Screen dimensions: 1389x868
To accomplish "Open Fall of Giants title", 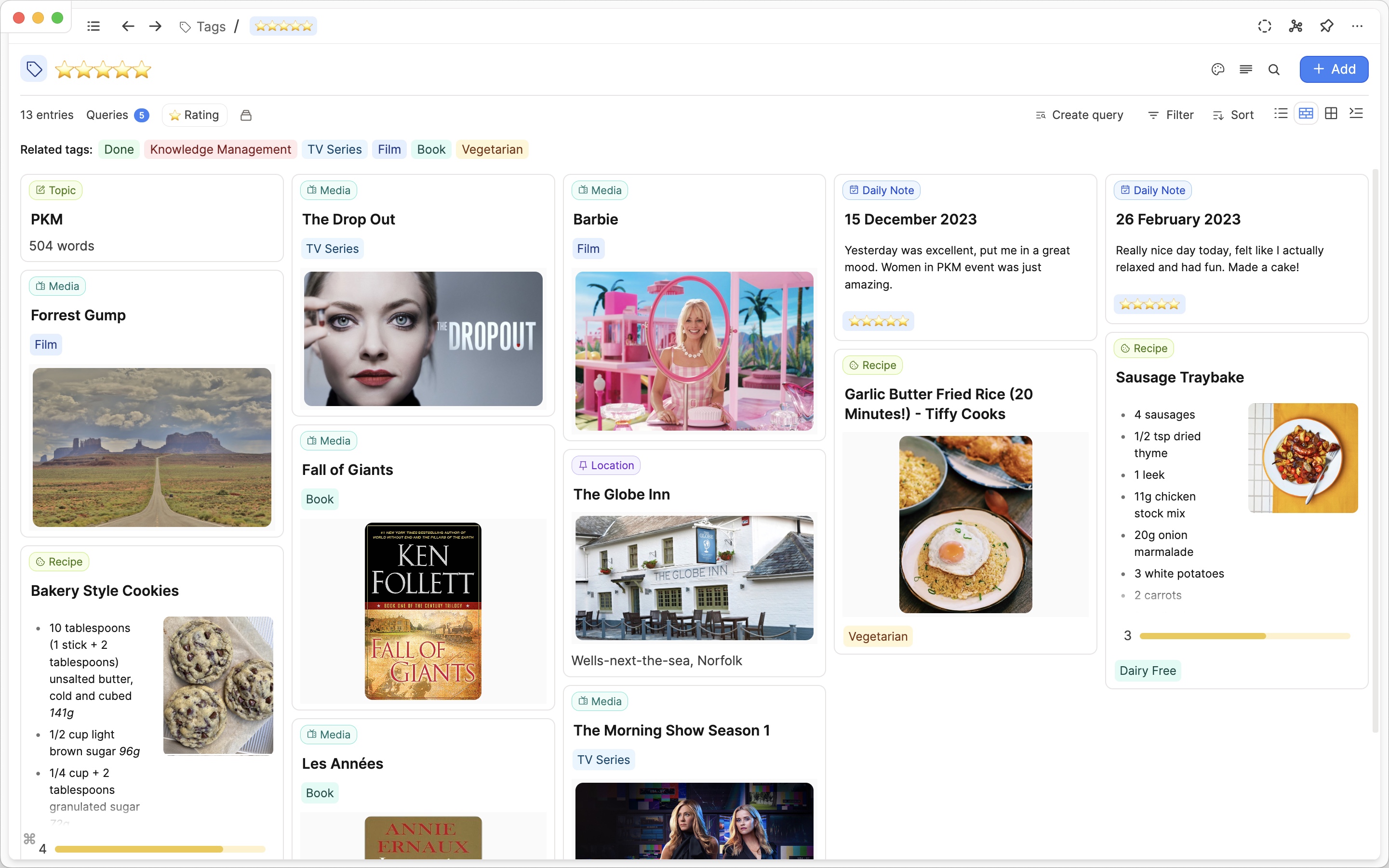I will tap(347, 470).
